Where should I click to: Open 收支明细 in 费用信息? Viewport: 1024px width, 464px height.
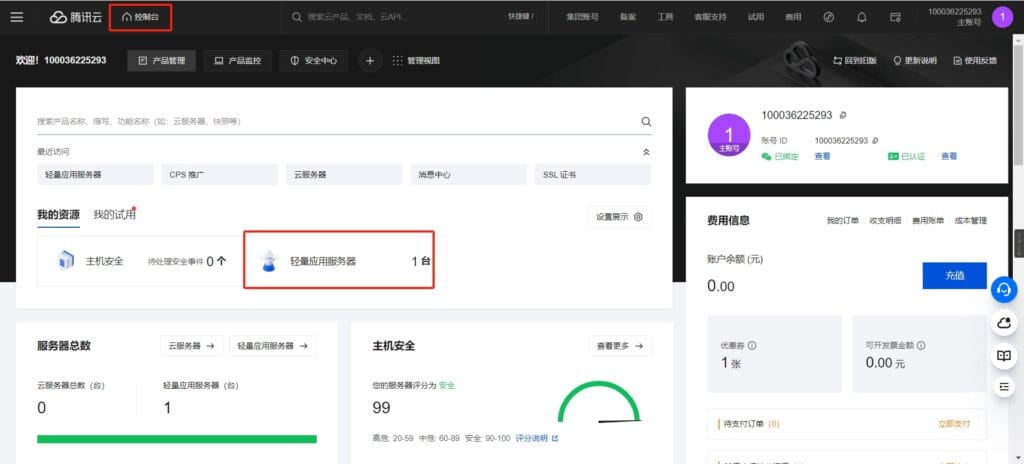click(x=885, y=221)
